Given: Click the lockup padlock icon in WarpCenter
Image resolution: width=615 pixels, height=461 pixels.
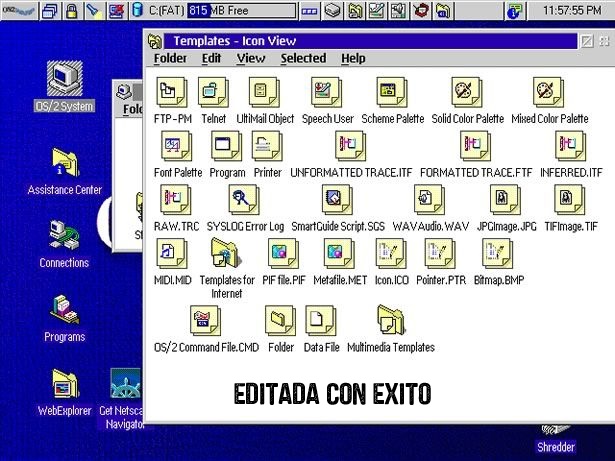Looking at the screenshot, I should [71, 11].
